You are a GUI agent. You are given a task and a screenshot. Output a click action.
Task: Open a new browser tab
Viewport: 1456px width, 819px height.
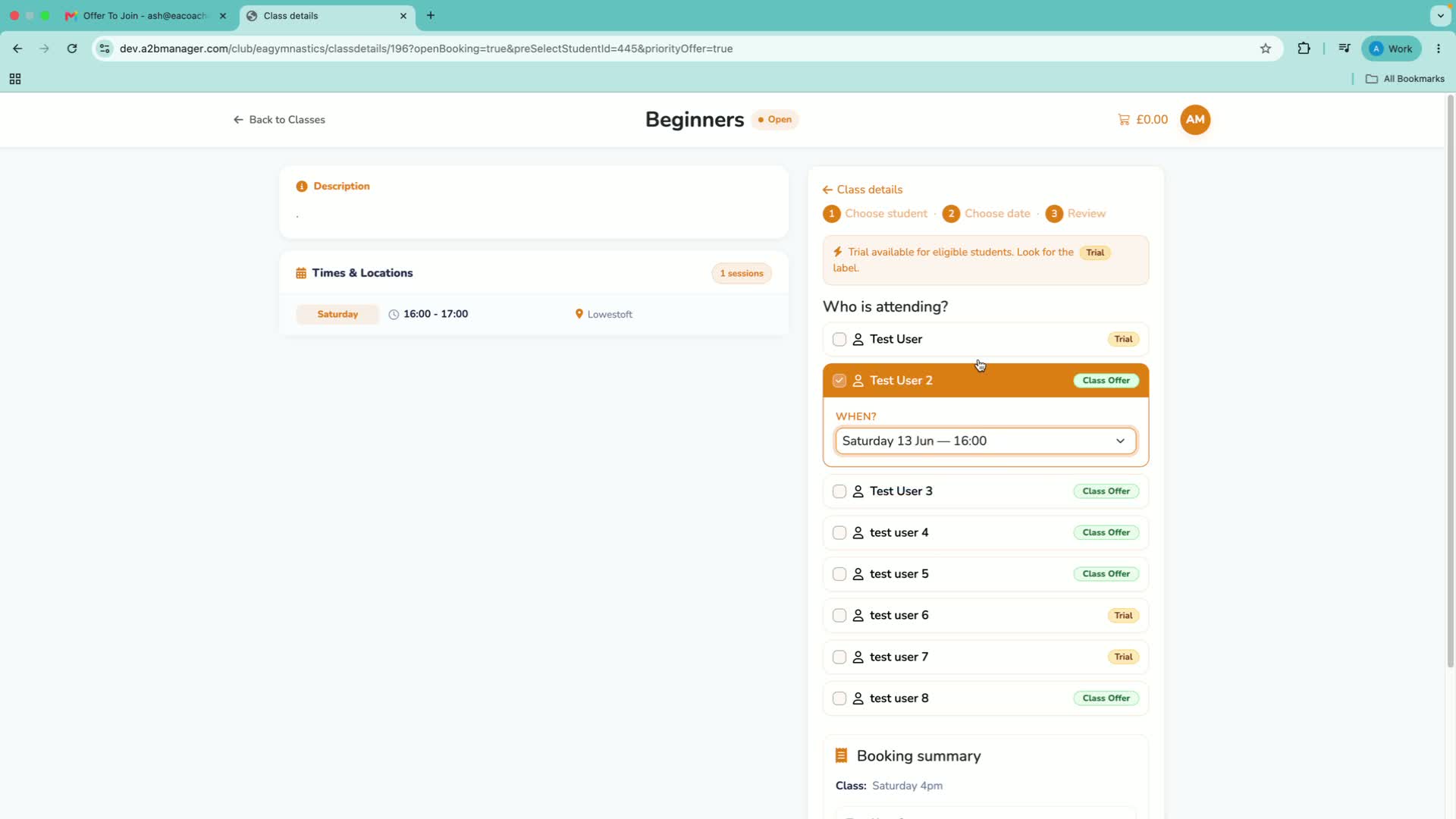tap(431, 15)
